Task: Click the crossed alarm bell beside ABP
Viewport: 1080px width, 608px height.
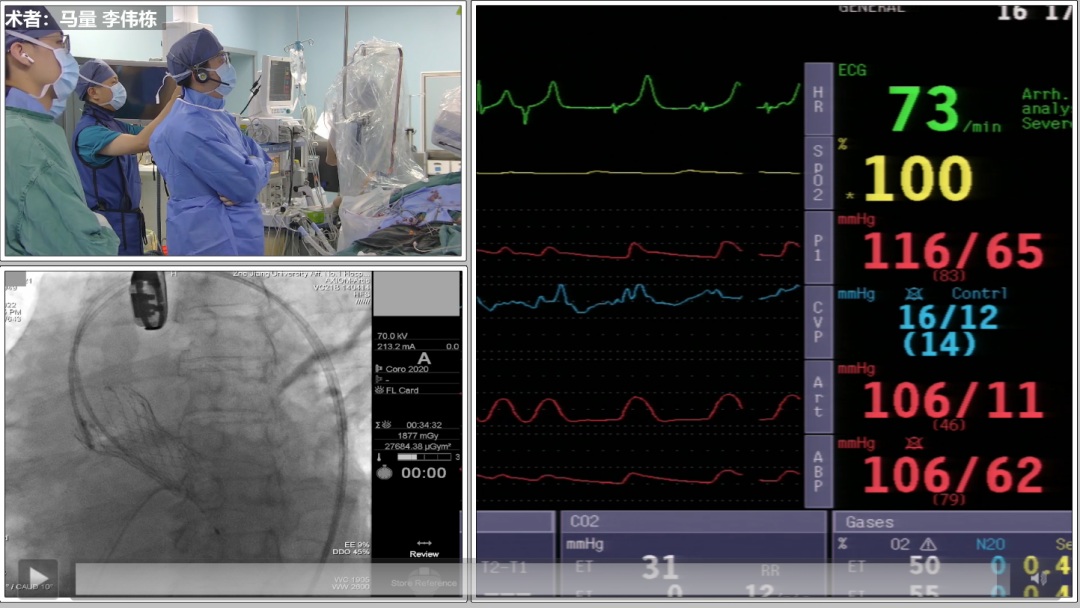Action: tap(914, 443)
